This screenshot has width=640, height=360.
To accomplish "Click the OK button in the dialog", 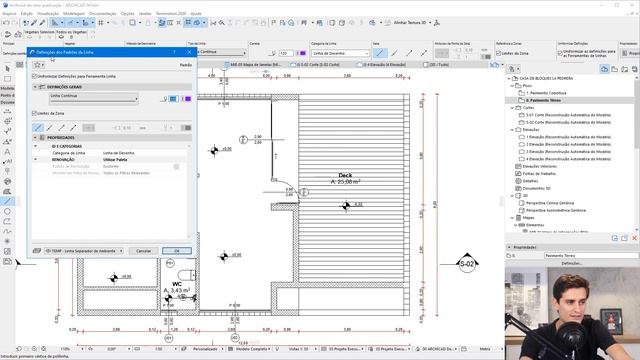I will (177, 251).
